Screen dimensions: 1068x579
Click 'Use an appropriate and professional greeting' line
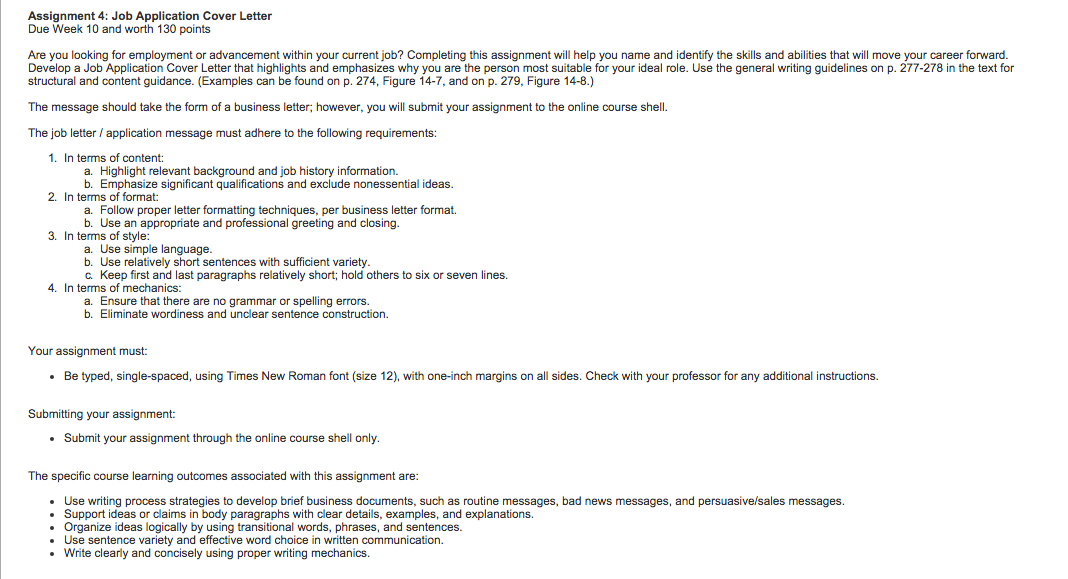tap(250, 223)
